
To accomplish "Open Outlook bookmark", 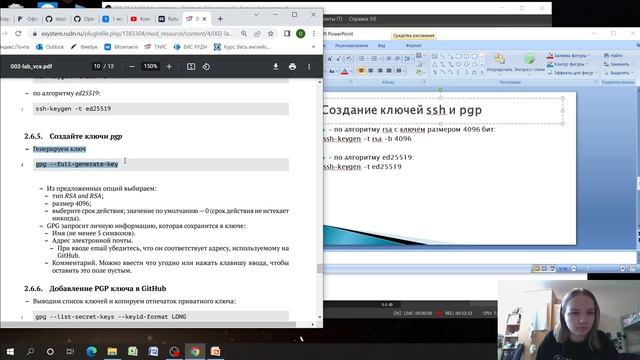I will (x=50, y=47).
